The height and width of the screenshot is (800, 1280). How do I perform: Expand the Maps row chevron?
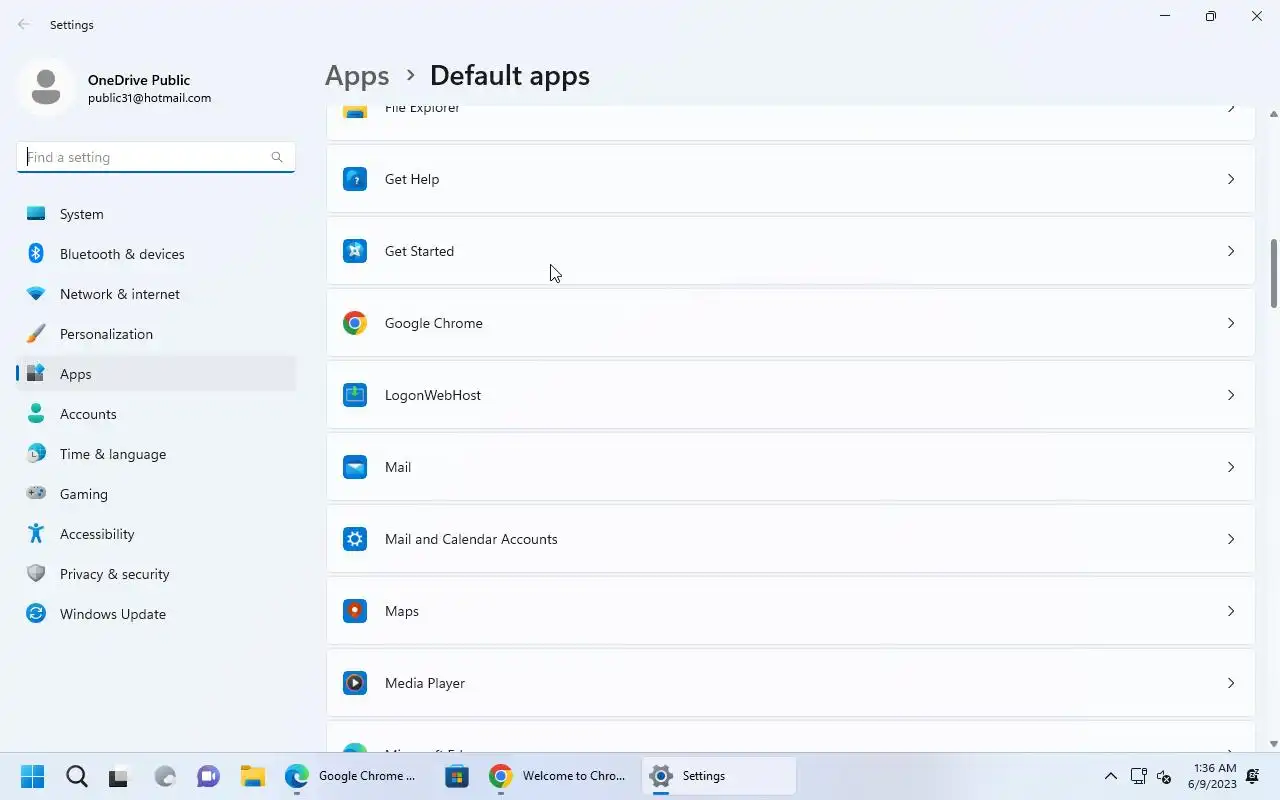pyautogui.click(x=1231, y=611)
